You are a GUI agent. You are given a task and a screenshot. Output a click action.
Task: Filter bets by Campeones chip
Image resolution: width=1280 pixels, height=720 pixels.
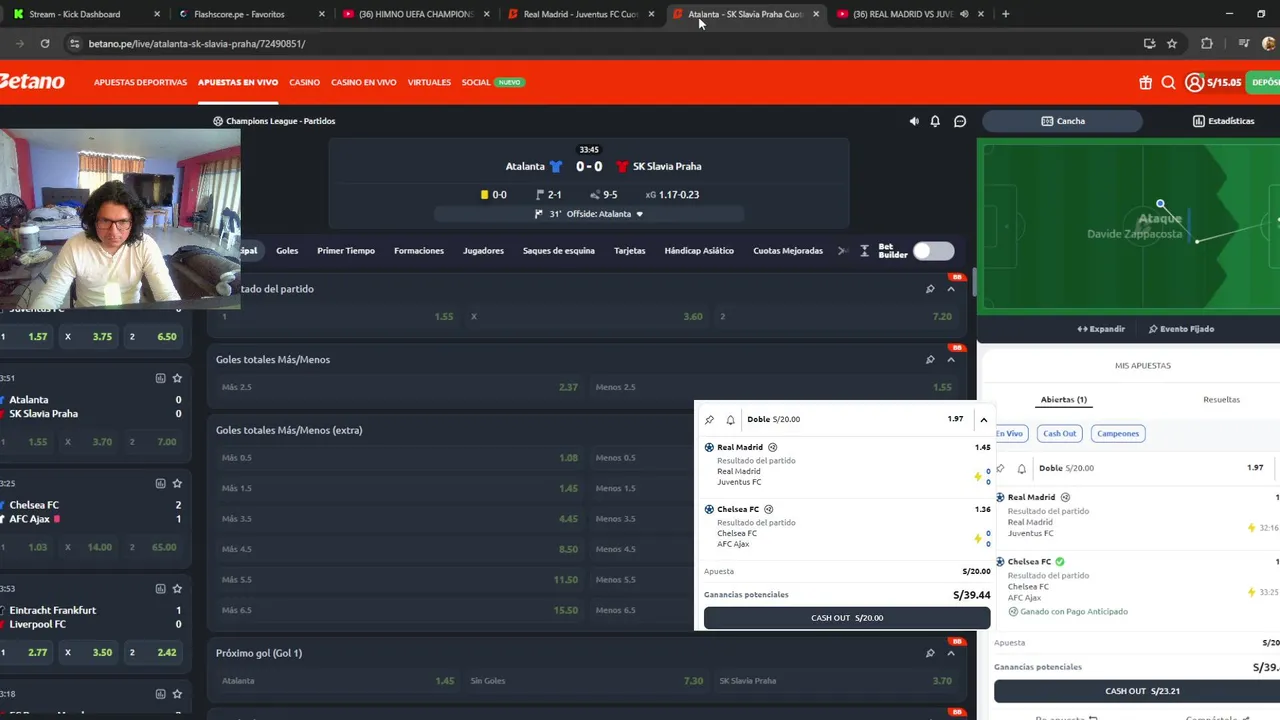click(x=1117, y=434)
